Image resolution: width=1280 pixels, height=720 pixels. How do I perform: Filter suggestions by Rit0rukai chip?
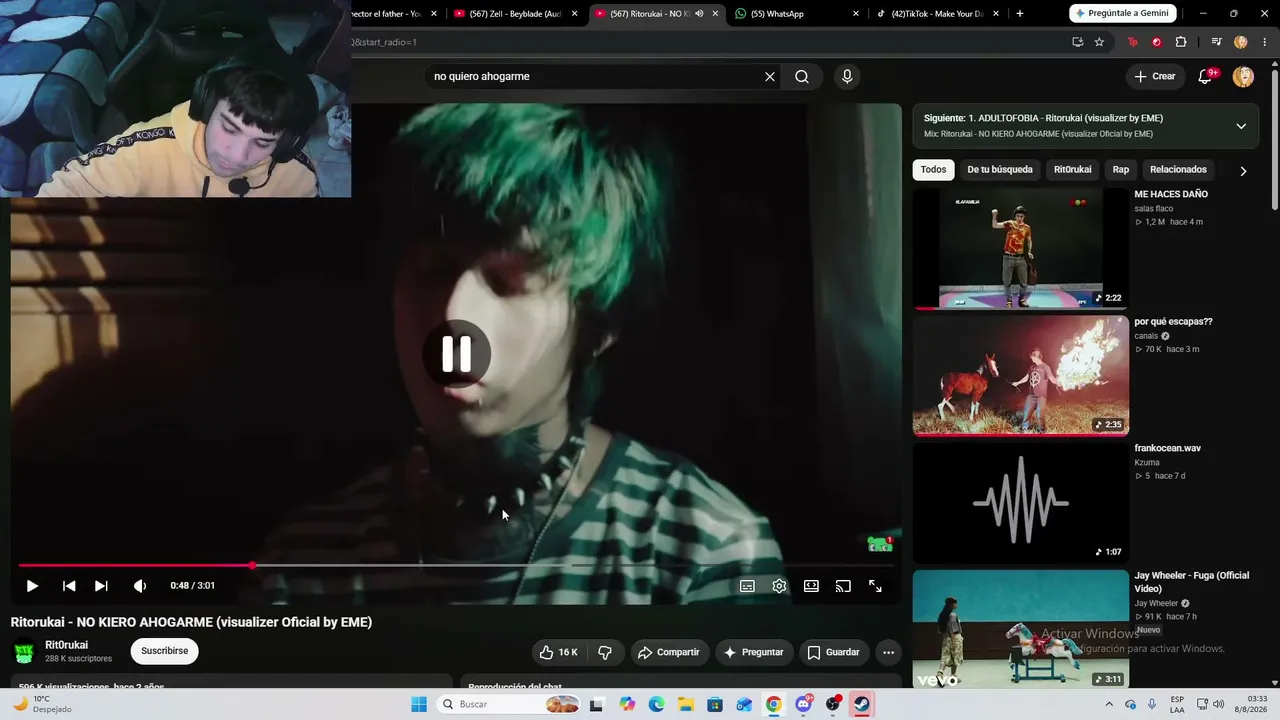click(x=1072, y=170)
